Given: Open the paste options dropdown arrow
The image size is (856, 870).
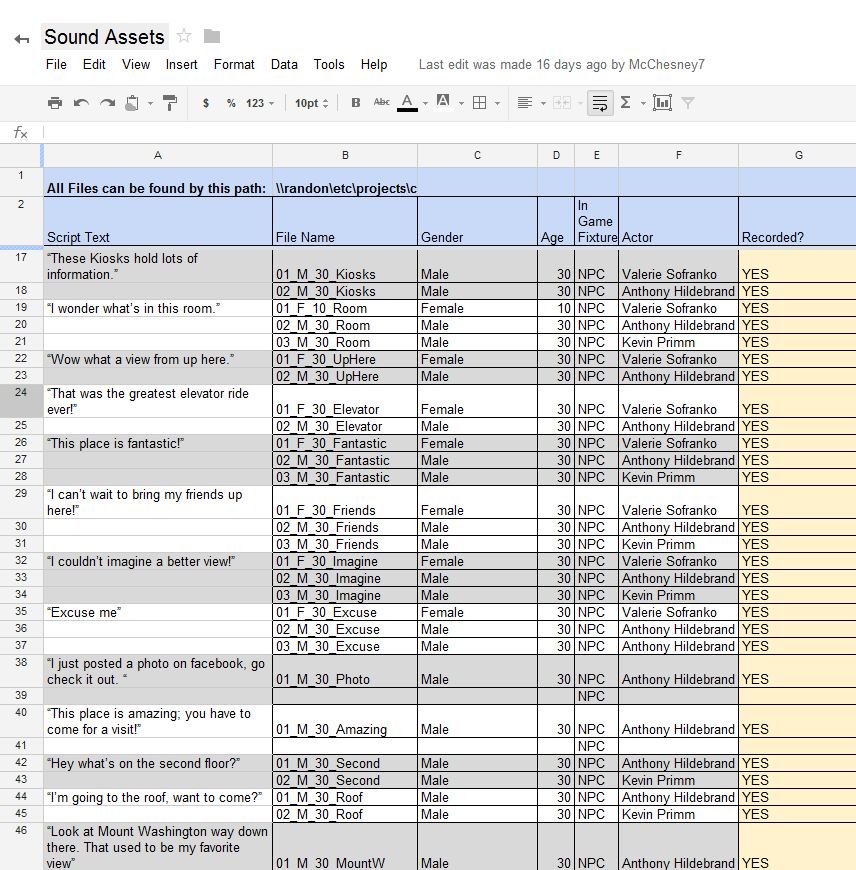Looking at the screenshot, I should point(150,103).
